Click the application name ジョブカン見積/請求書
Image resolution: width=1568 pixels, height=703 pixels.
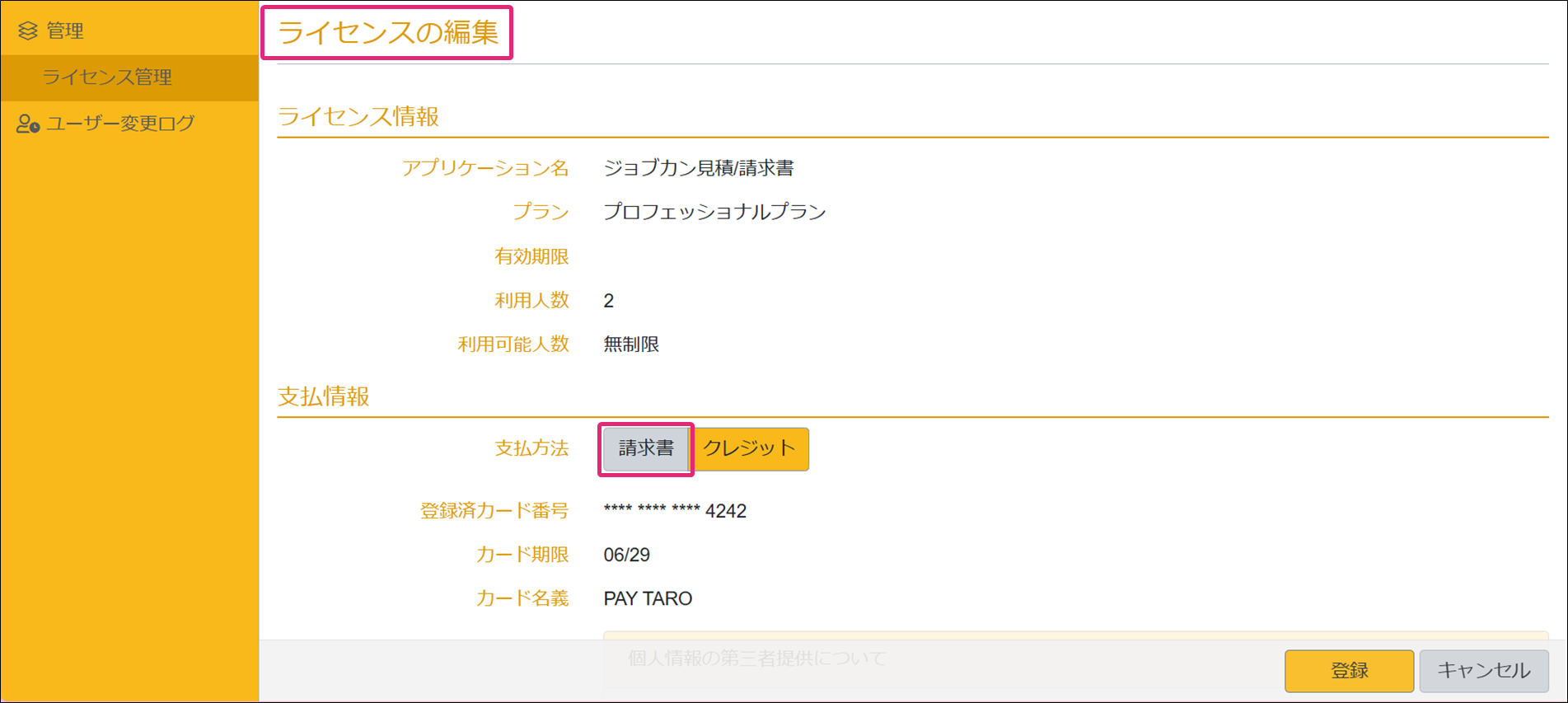(699, 168)
